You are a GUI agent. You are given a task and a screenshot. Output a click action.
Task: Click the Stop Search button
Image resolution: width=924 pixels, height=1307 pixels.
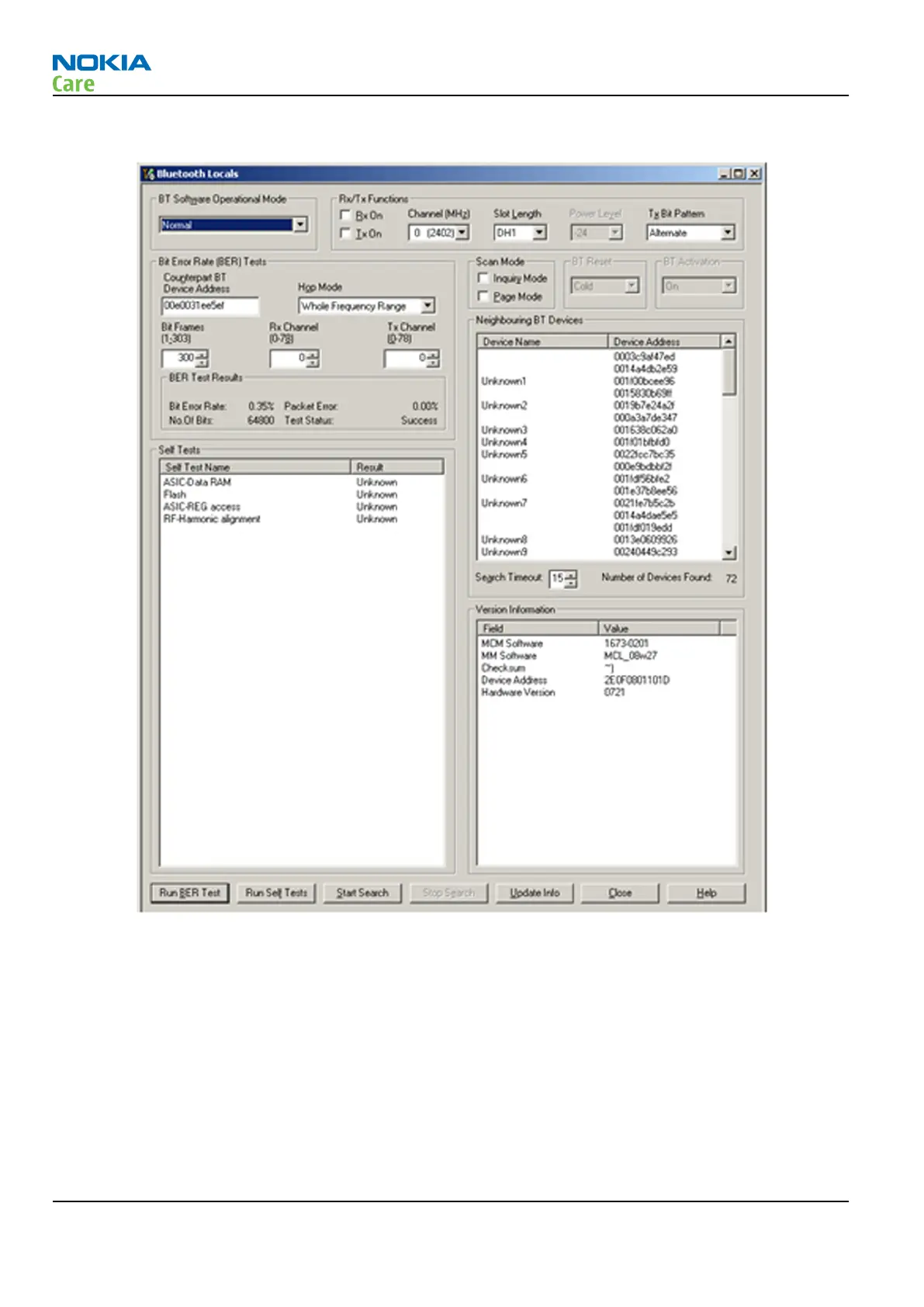[448, 893]
